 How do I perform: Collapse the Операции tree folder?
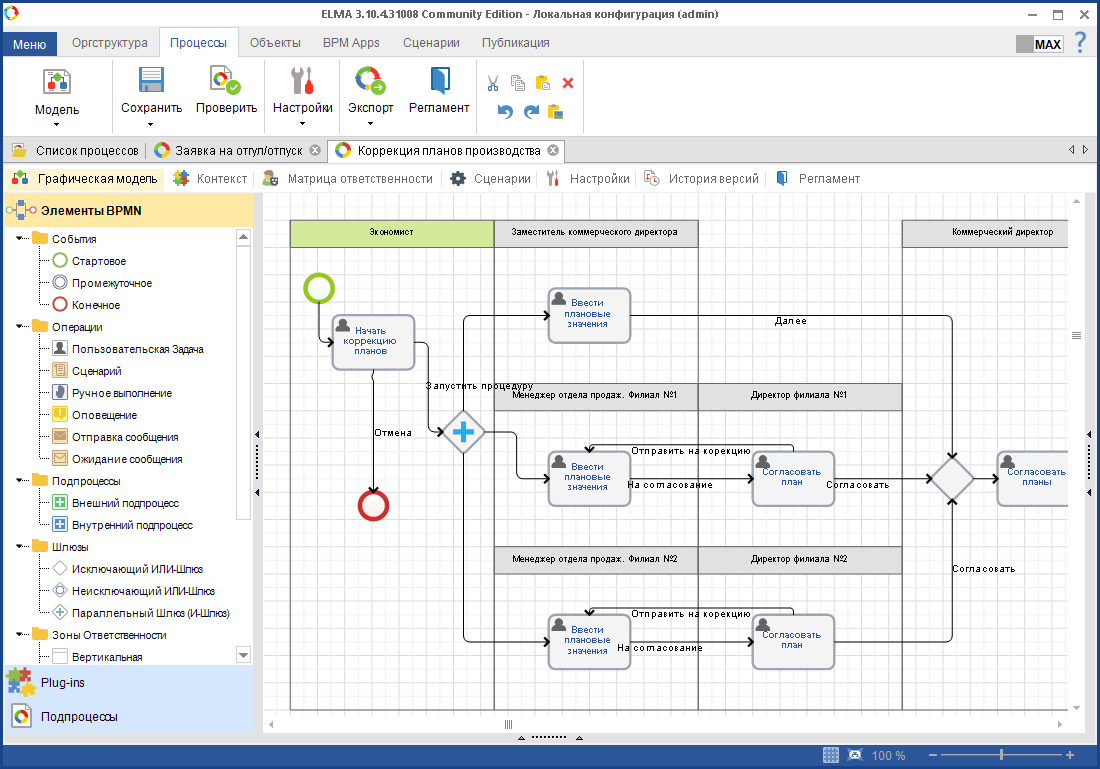click(x=20, y=326)
